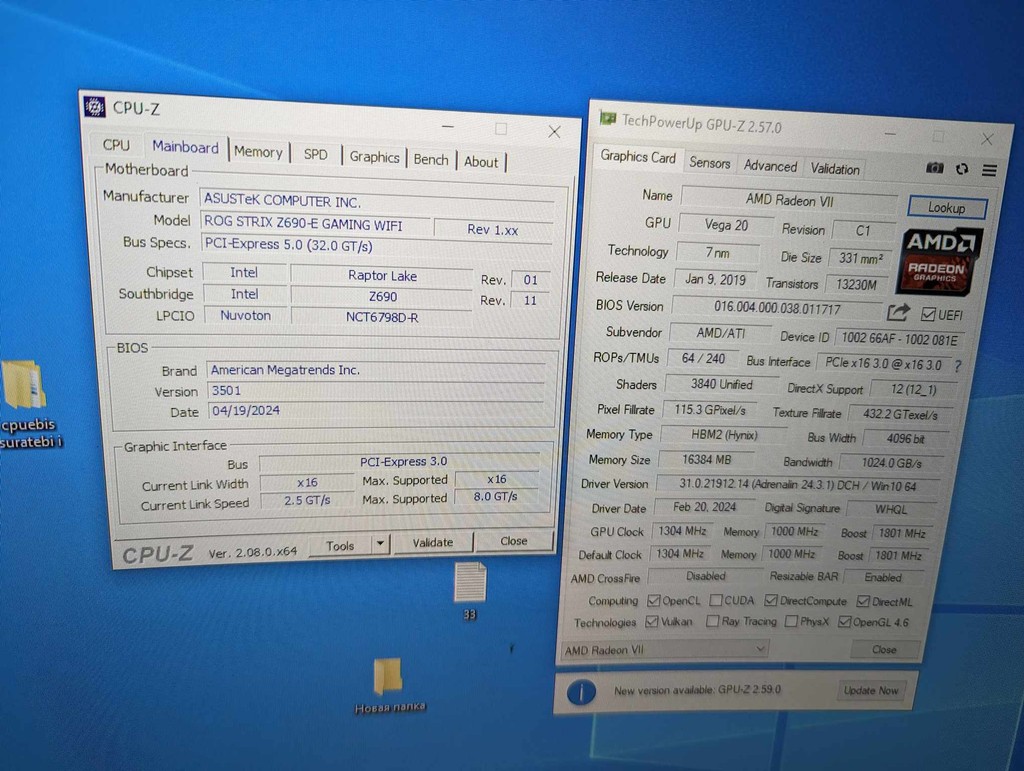Click the Lookup button in GPU-Z
Viewport: 1024px width, 771px height.
click(946, 208)
